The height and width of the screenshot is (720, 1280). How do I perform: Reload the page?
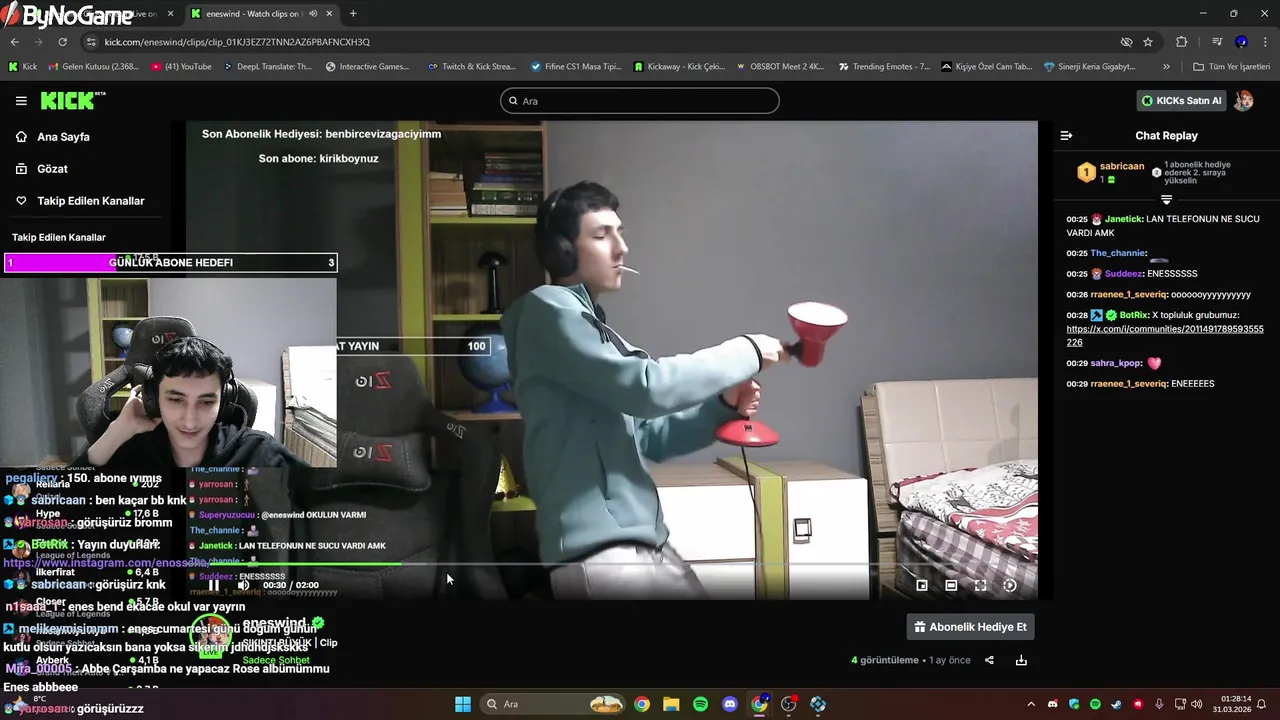[63, 42]
